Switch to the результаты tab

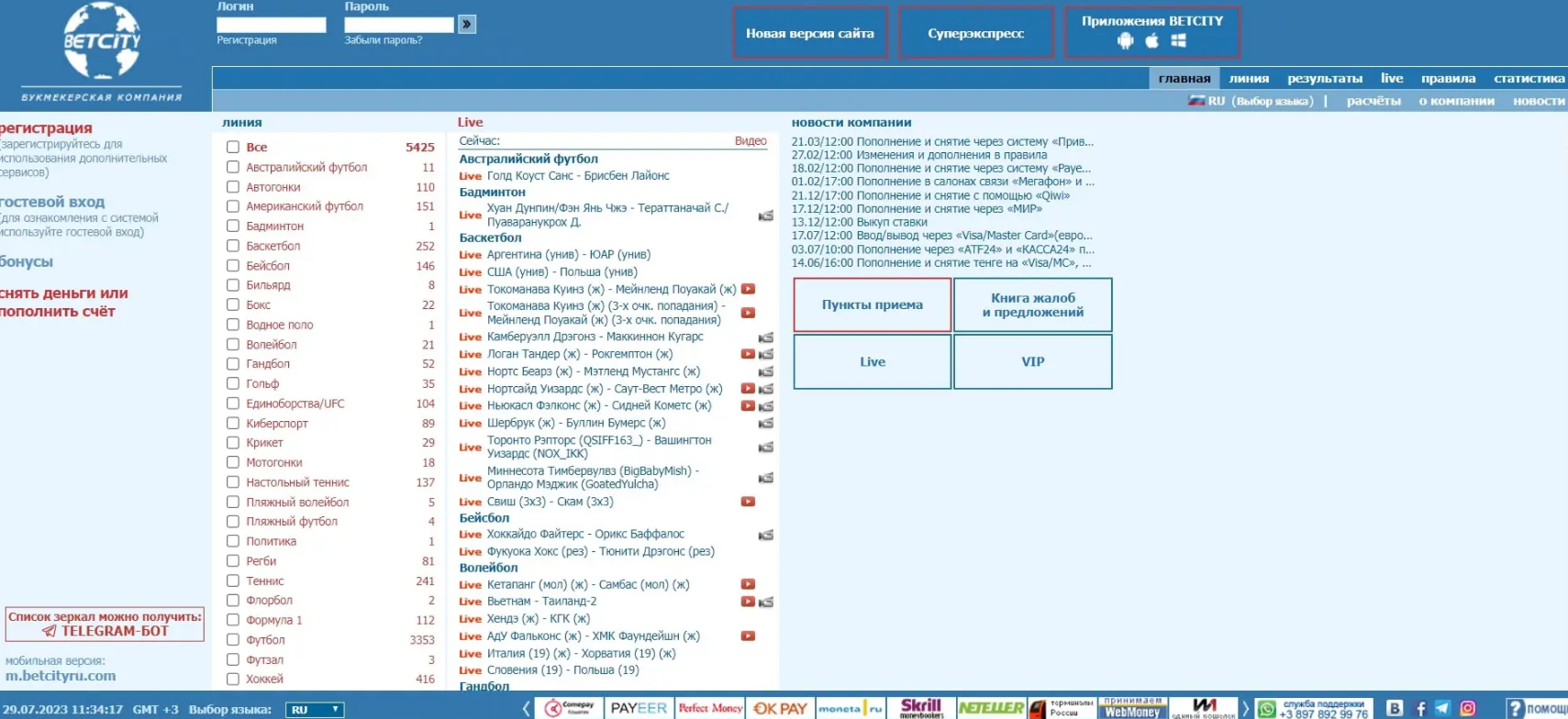(x=1324, y=79)
